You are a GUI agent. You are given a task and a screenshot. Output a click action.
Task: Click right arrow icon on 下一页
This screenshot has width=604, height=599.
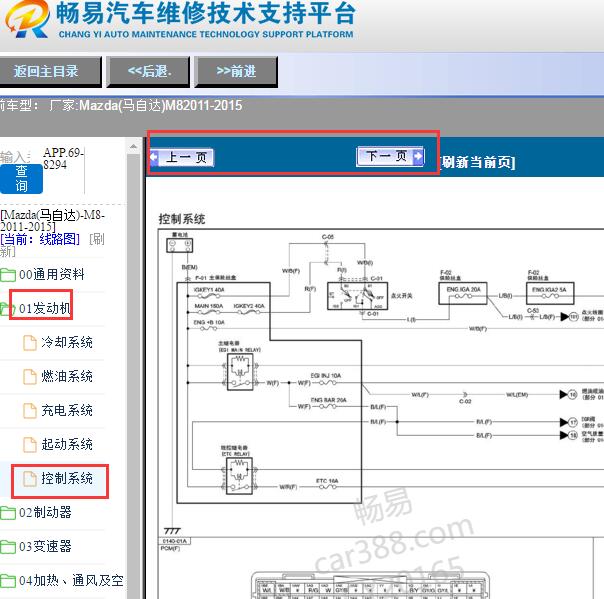click(418, 156)
